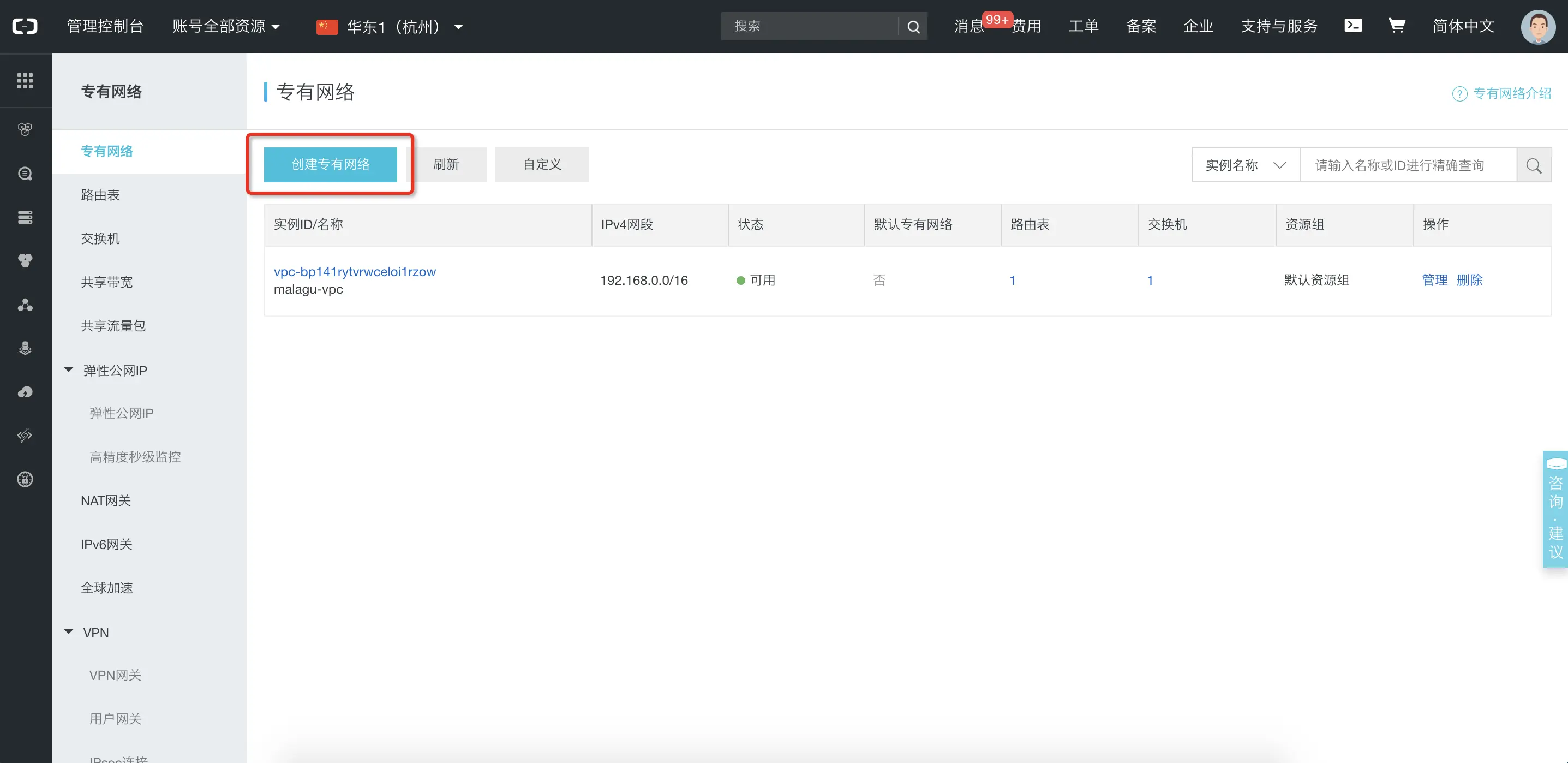Expand the 账号全部资源 dropdown
The width and height of the screenshot is (1568, 763).
point(226,27)
